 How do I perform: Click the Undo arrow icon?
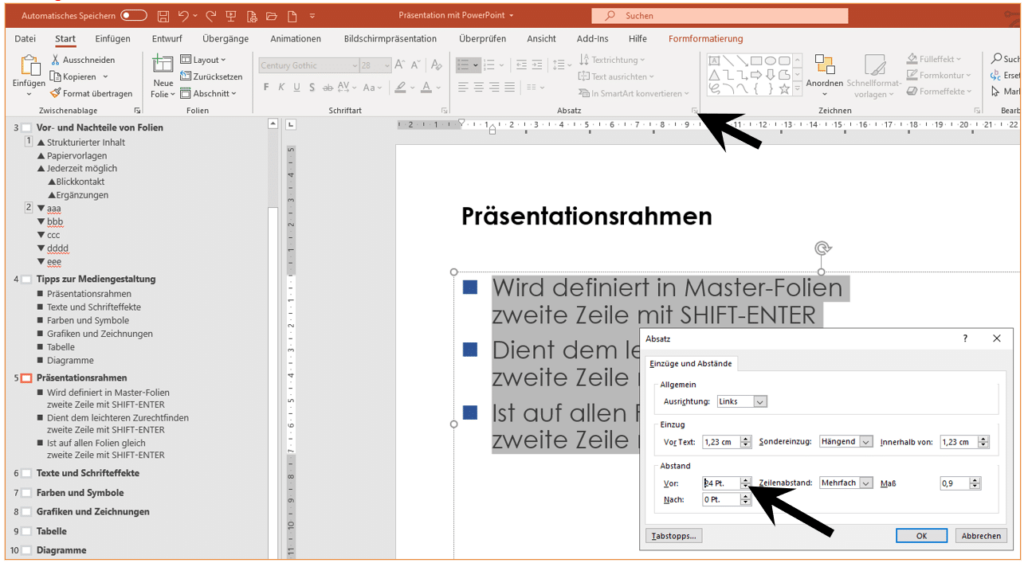coord(184,16)
